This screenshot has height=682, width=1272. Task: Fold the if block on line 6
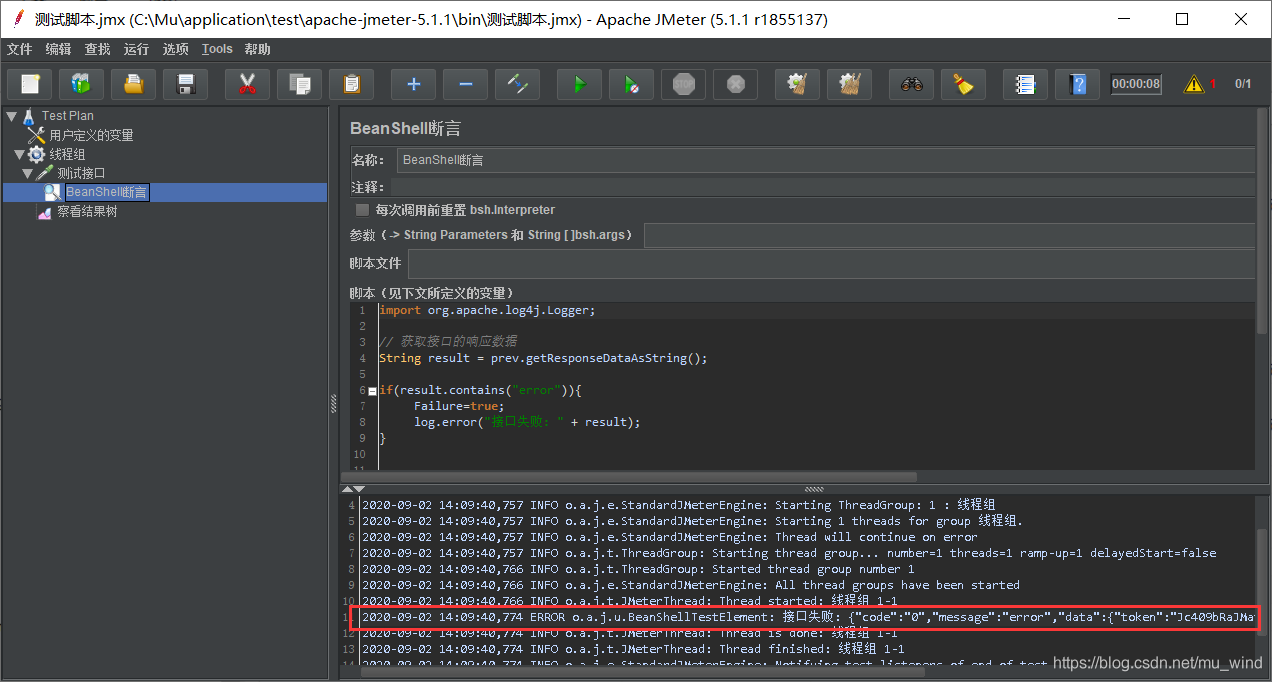pyautogui.click(x=372, y=391)
